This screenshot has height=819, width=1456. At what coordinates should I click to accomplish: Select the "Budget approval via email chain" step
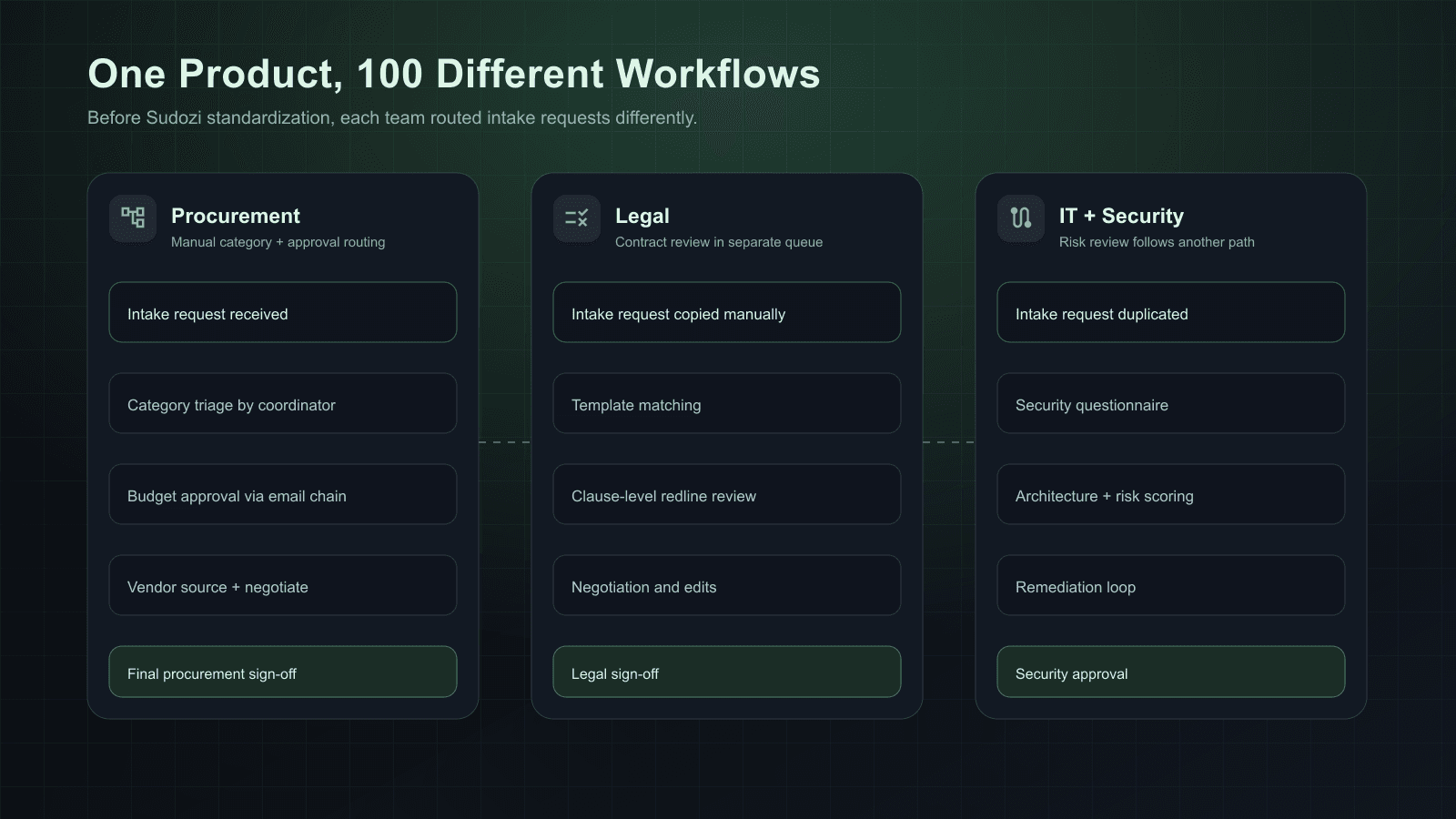[283, 494]
